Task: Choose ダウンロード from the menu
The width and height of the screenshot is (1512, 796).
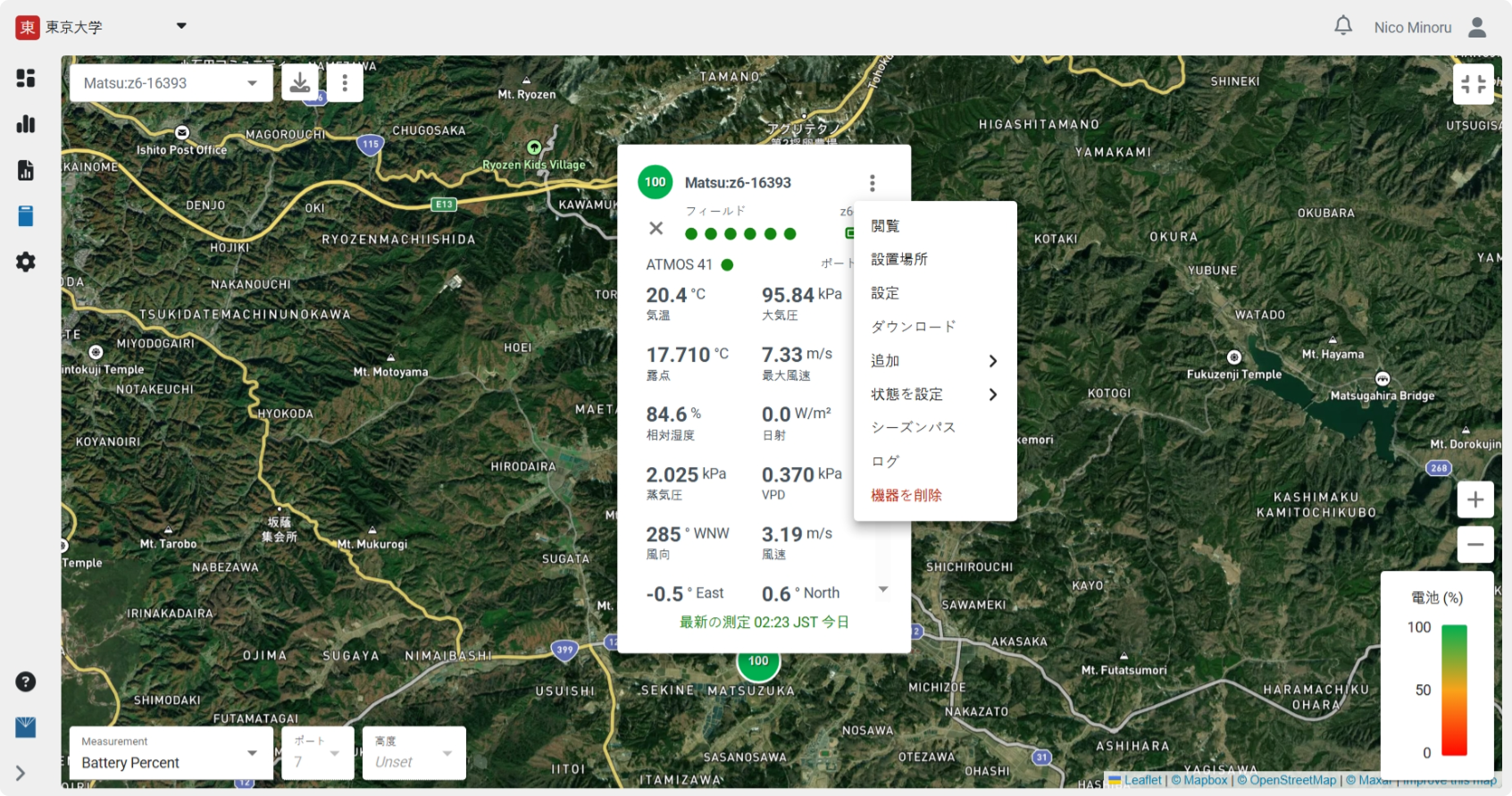Action: [935, 327]
